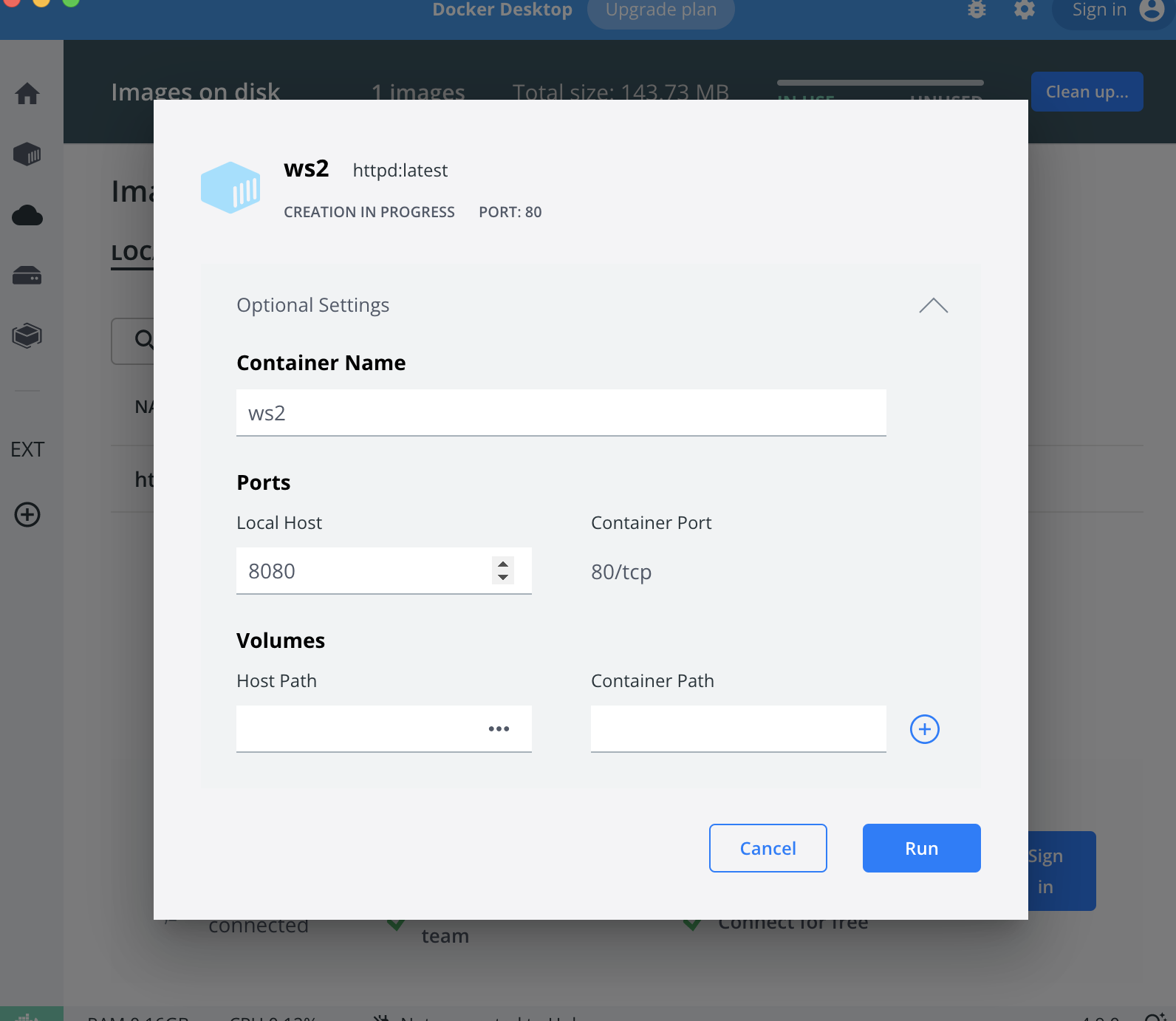
Task: Click the Clean up button
Action: tap(1087, 92)
